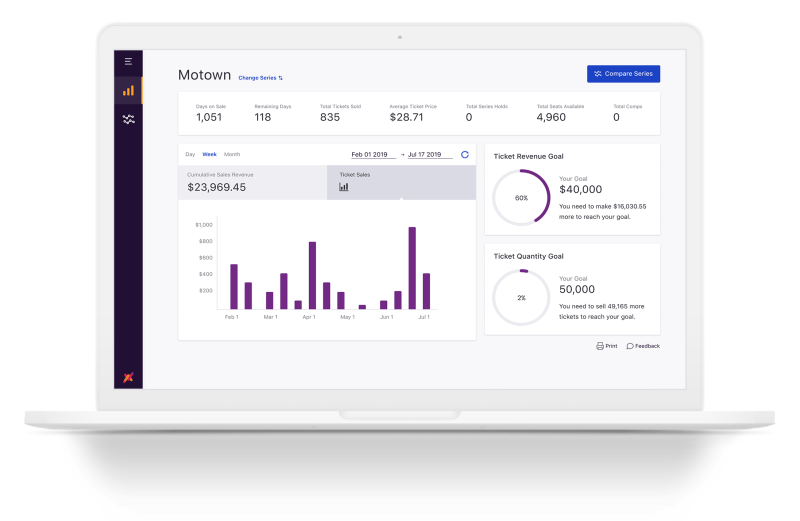Image resolution: width=800 pixels, height=521 pixels.
Task: Select the Ticket Sales tab
Action: [402, 182]
